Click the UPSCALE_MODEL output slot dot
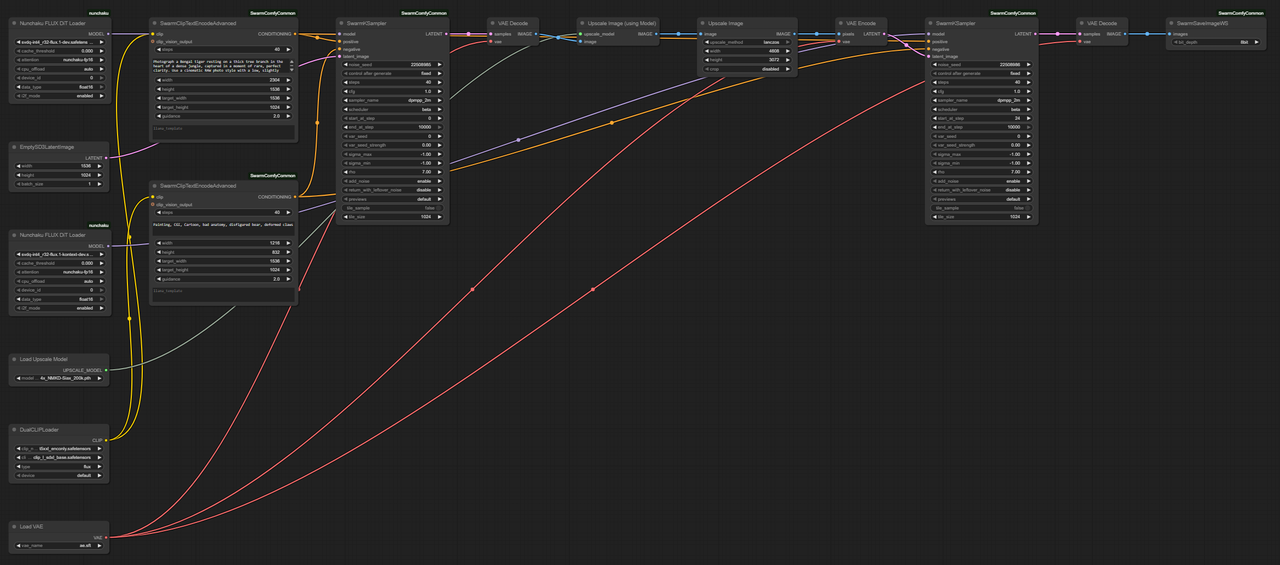1280x565 pixels. tap(107, 369)
